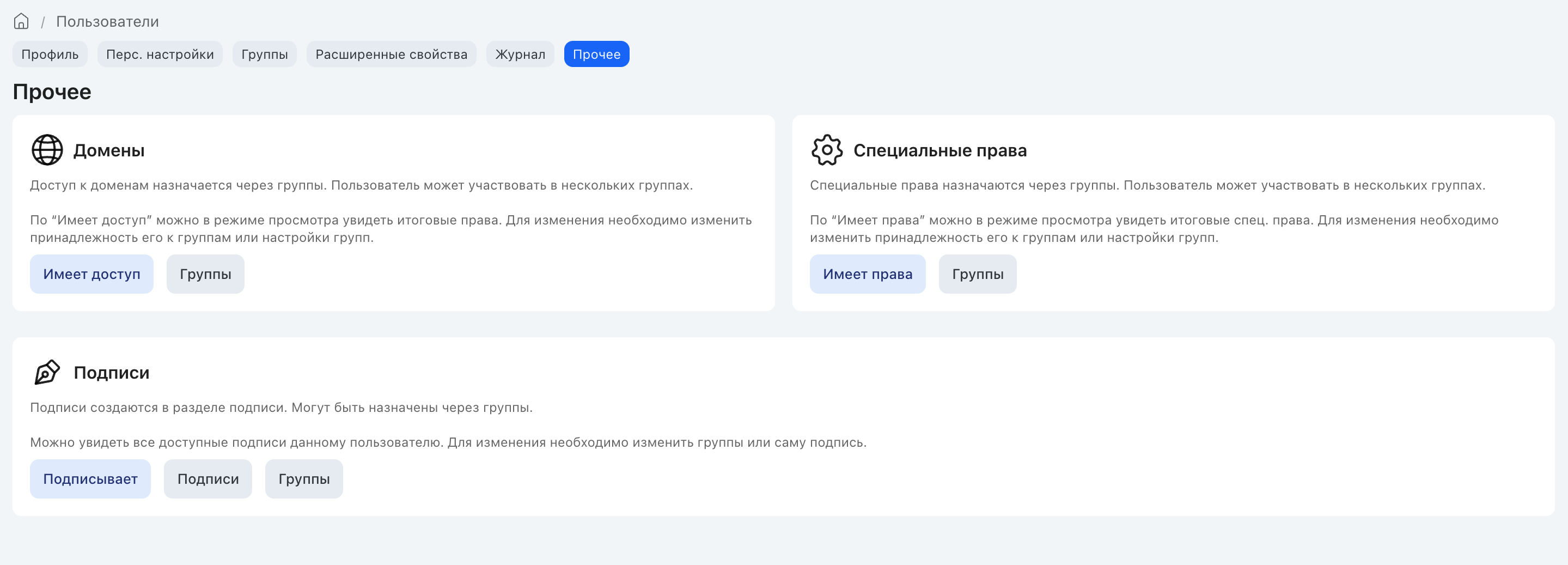
Task: Click the Прочее page title
Action: pos(52,92)
